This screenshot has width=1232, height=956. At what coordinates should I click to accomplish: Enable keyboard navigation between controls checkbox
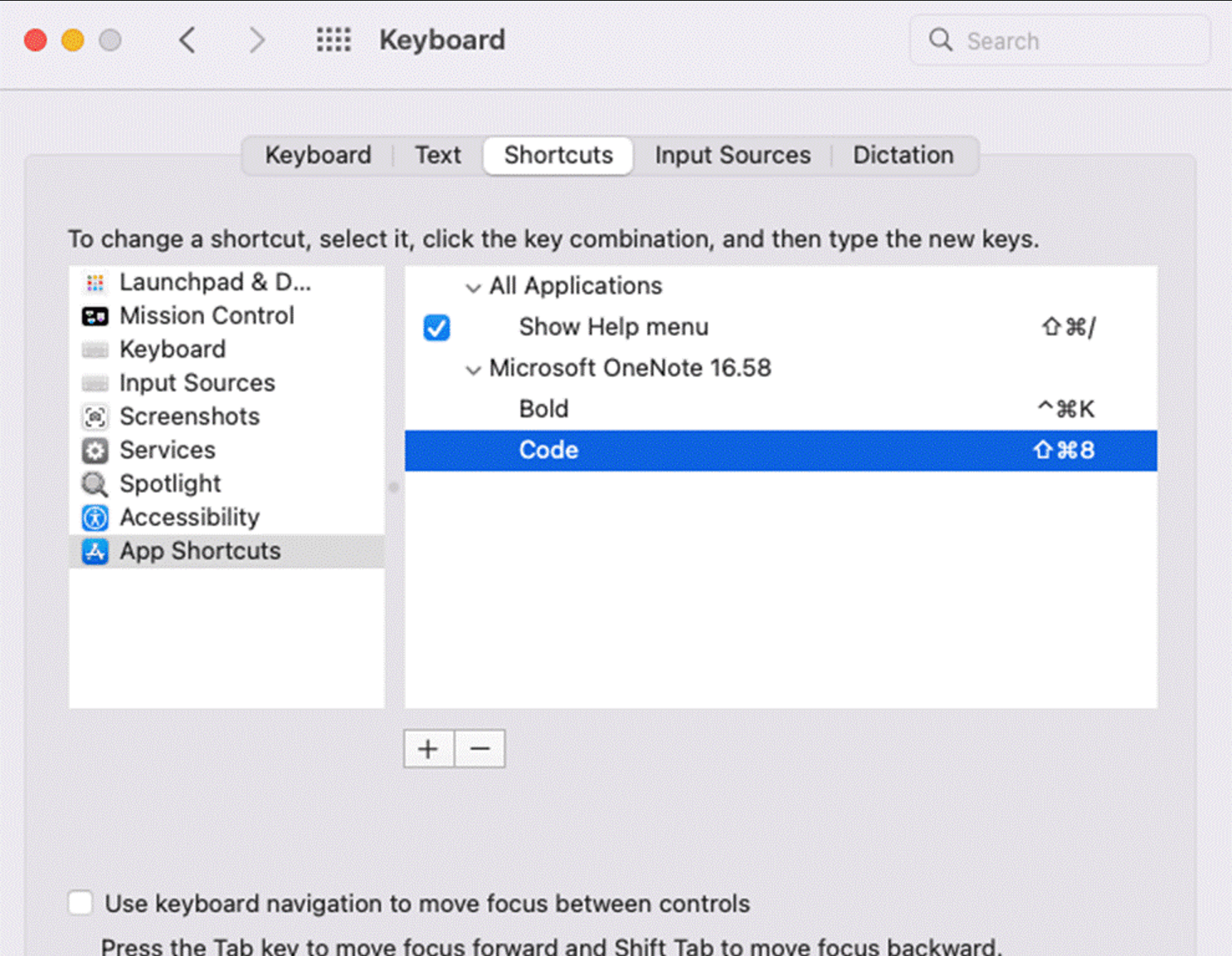pos(80,903)
